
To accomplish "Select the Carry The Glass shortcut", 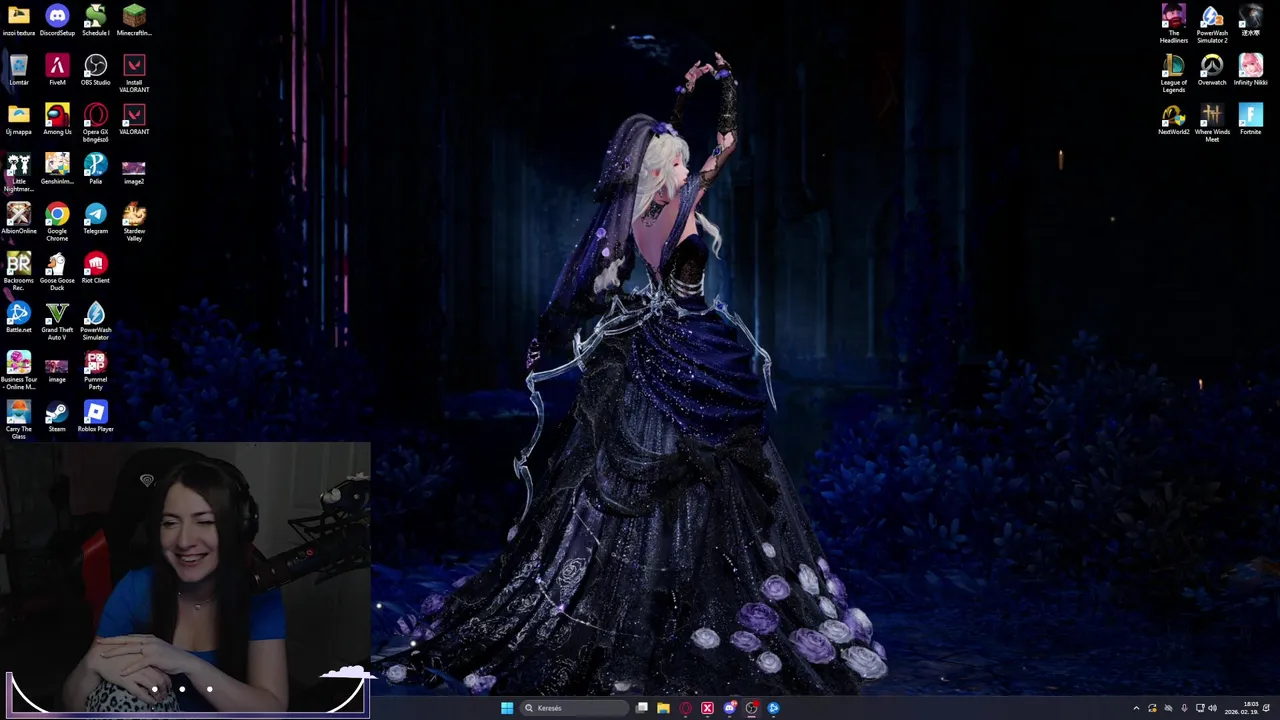I will point(18,420).
